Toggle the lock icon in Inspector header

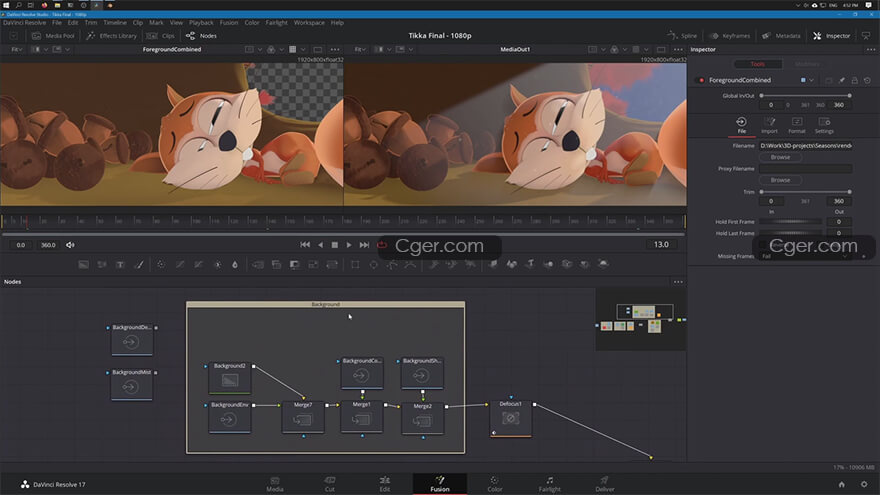pyautogui.click(x=854, y=80)
